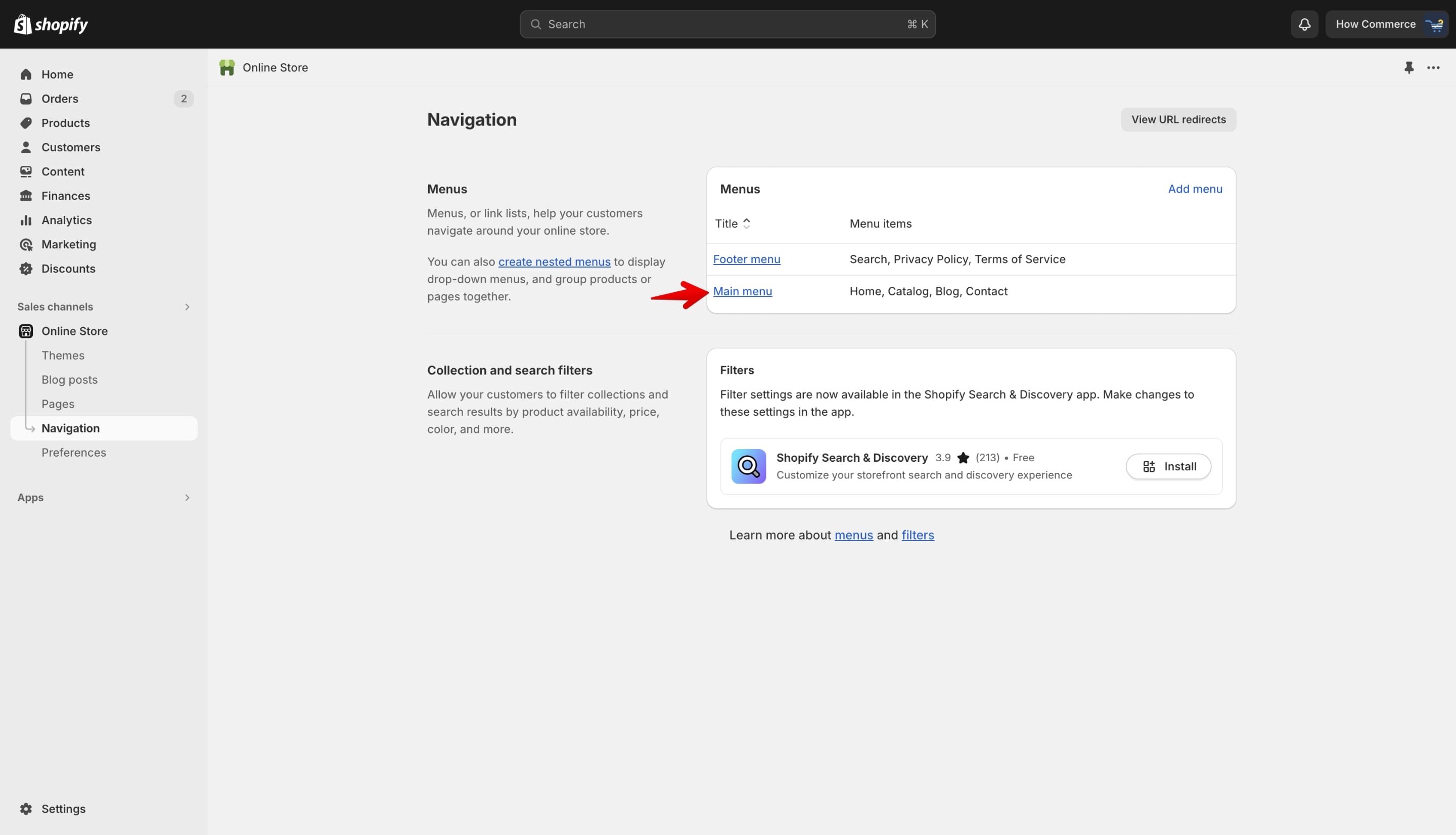Click the green Online Store header icon

227,68
